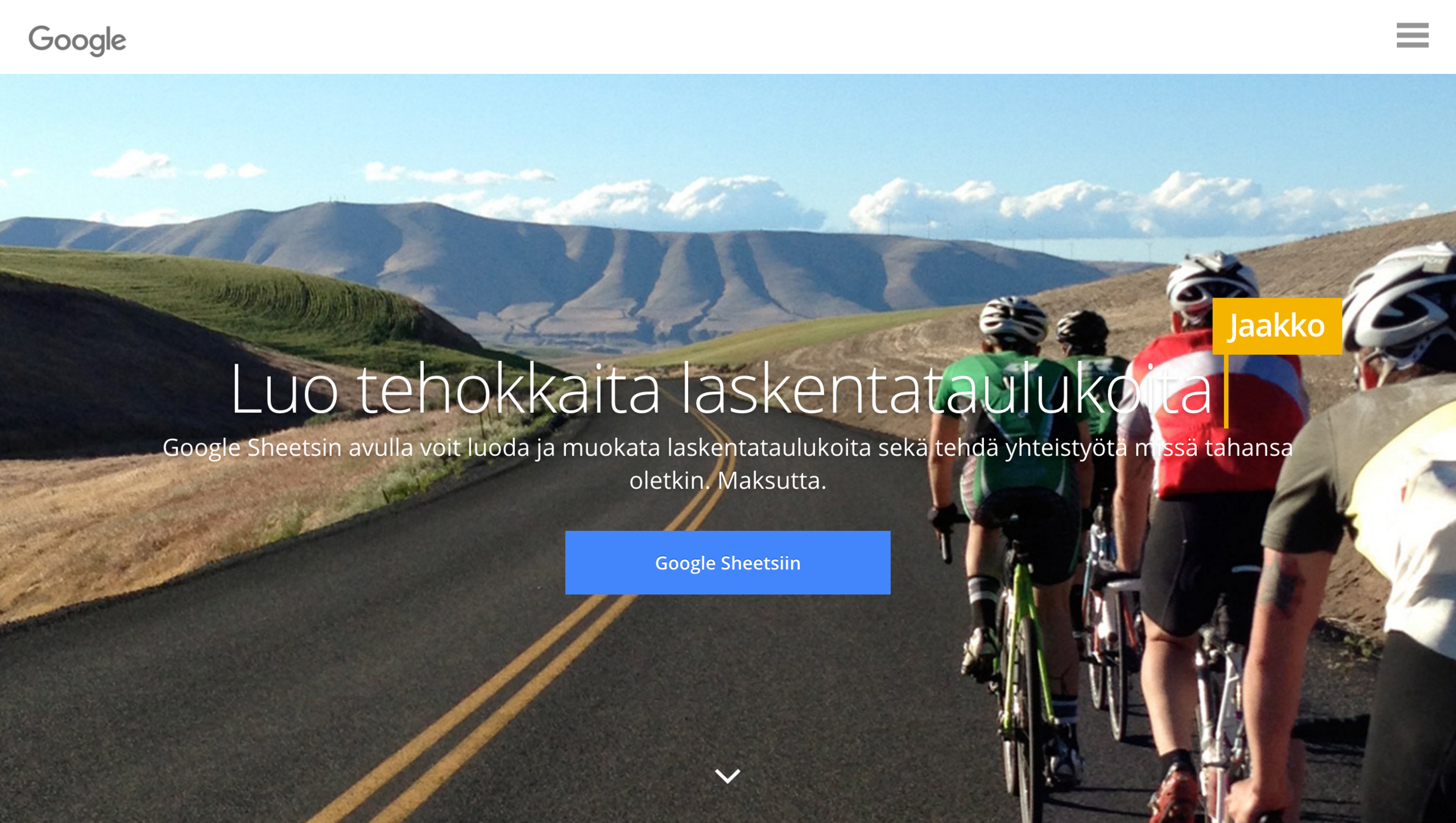This screenshot has height=823, width=1456.
Task: Expand page with the down chevron arrow
Action: pos(727,775)
